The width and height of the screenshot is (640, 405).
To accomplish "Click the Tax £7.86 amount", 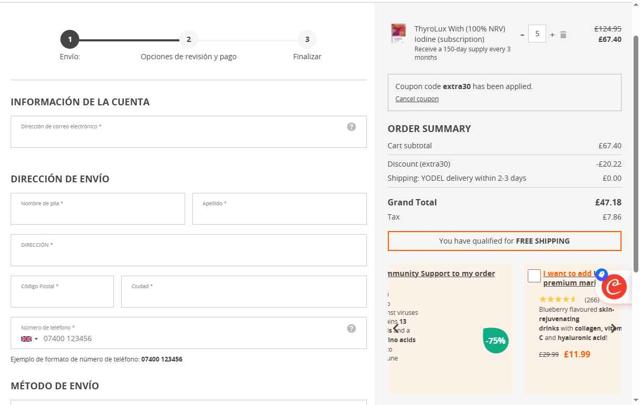I will (x=612, y=217).
